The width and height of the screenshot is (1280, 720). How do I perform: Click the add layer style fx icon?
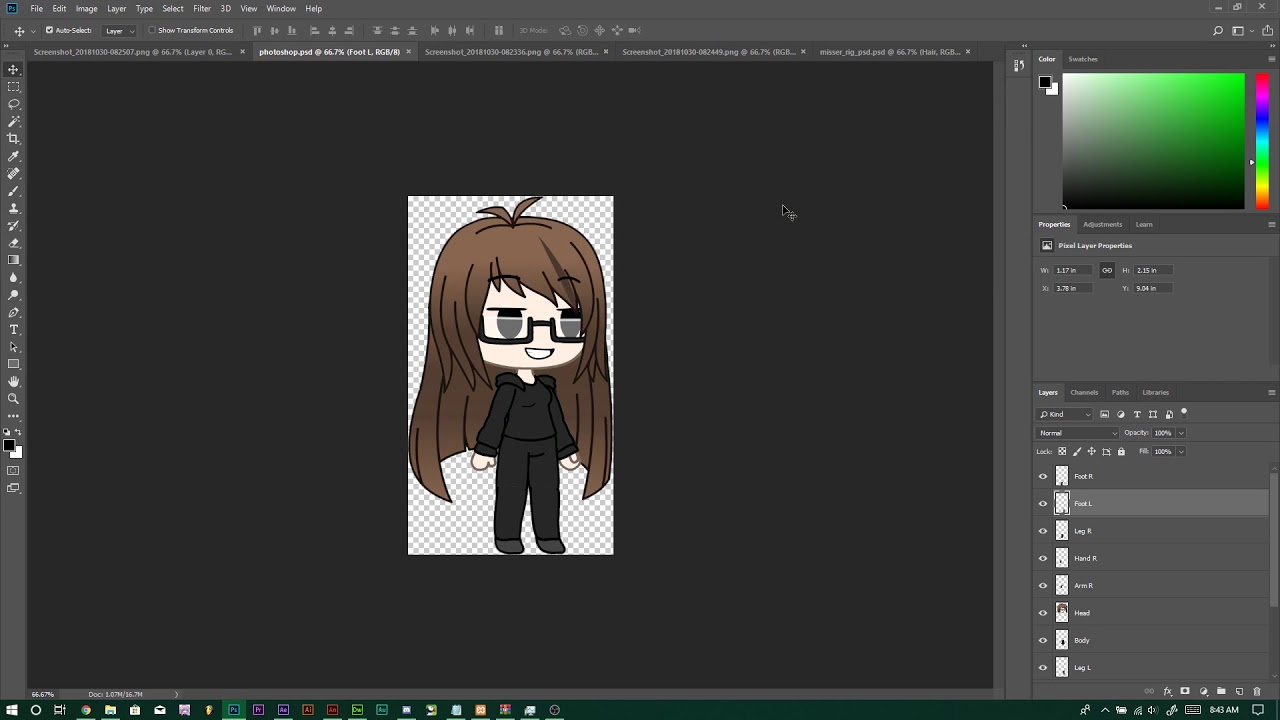1167,691
